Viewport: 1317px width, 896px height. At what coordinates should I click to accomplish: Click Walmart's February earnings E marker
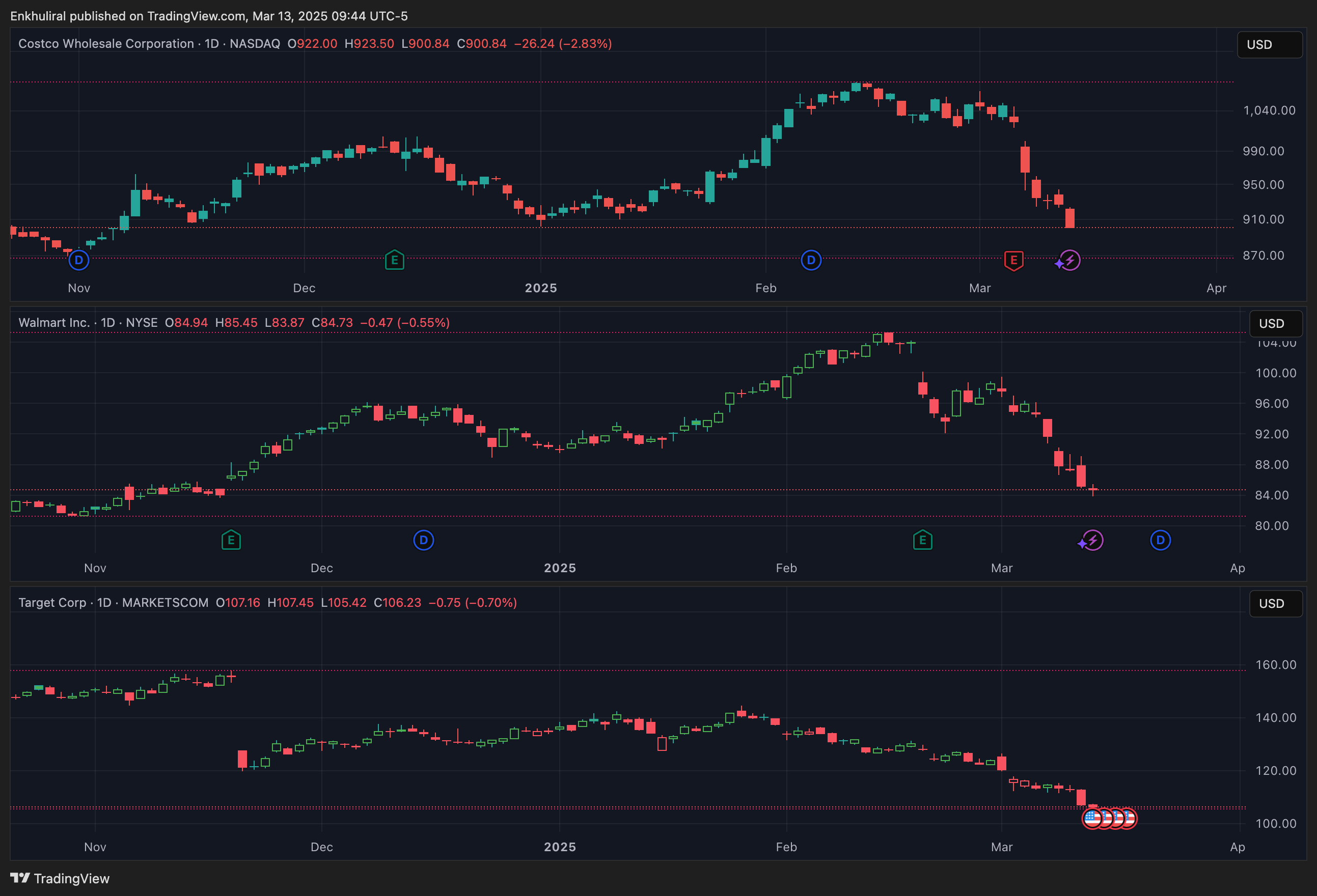coord(923,540)
